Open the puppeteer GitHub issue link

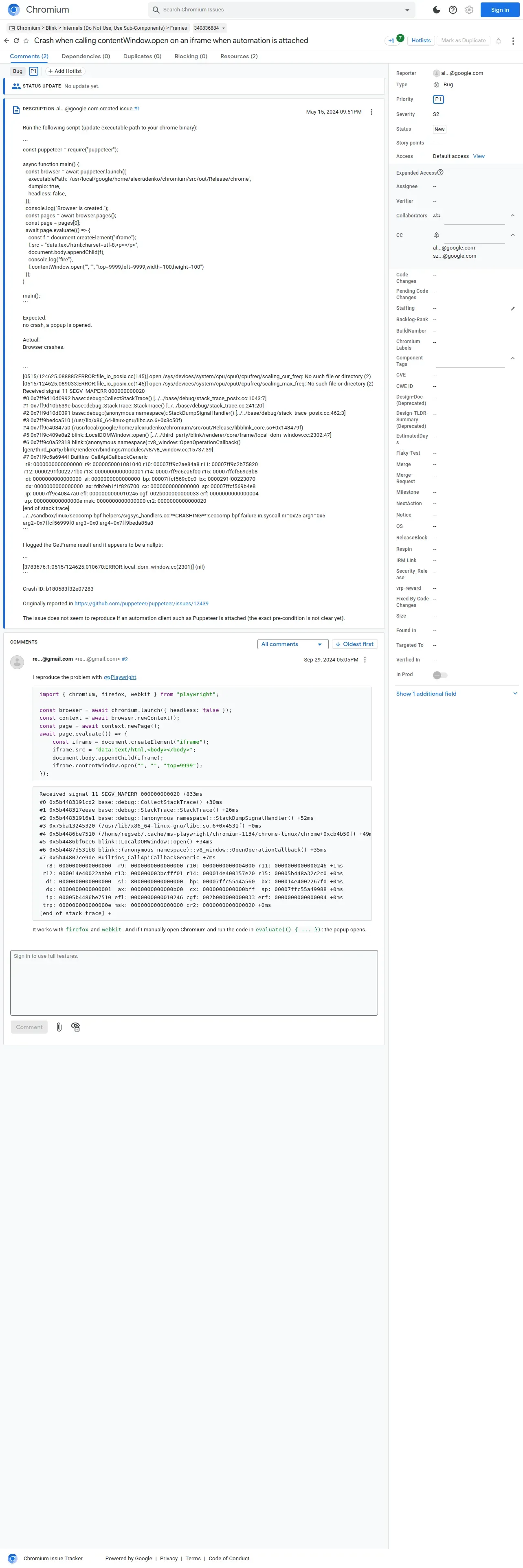141,604
